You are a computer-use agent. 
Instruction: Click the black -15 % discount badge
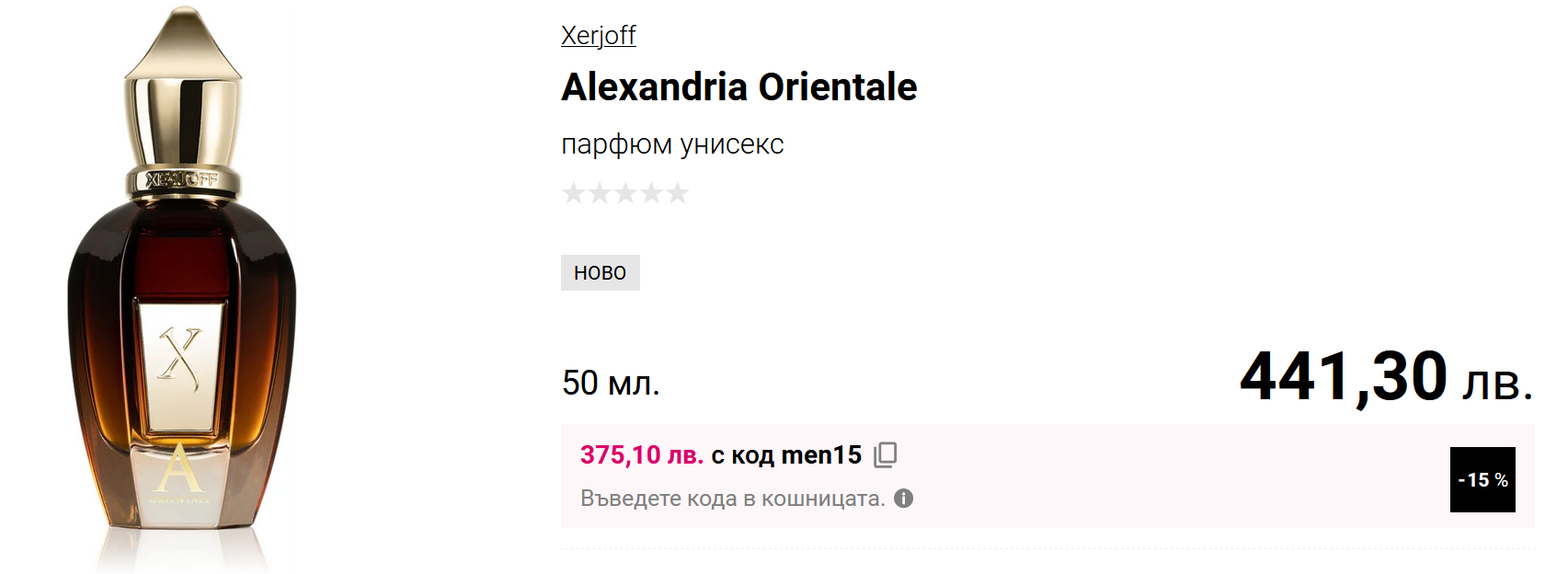click(1482, 479)
